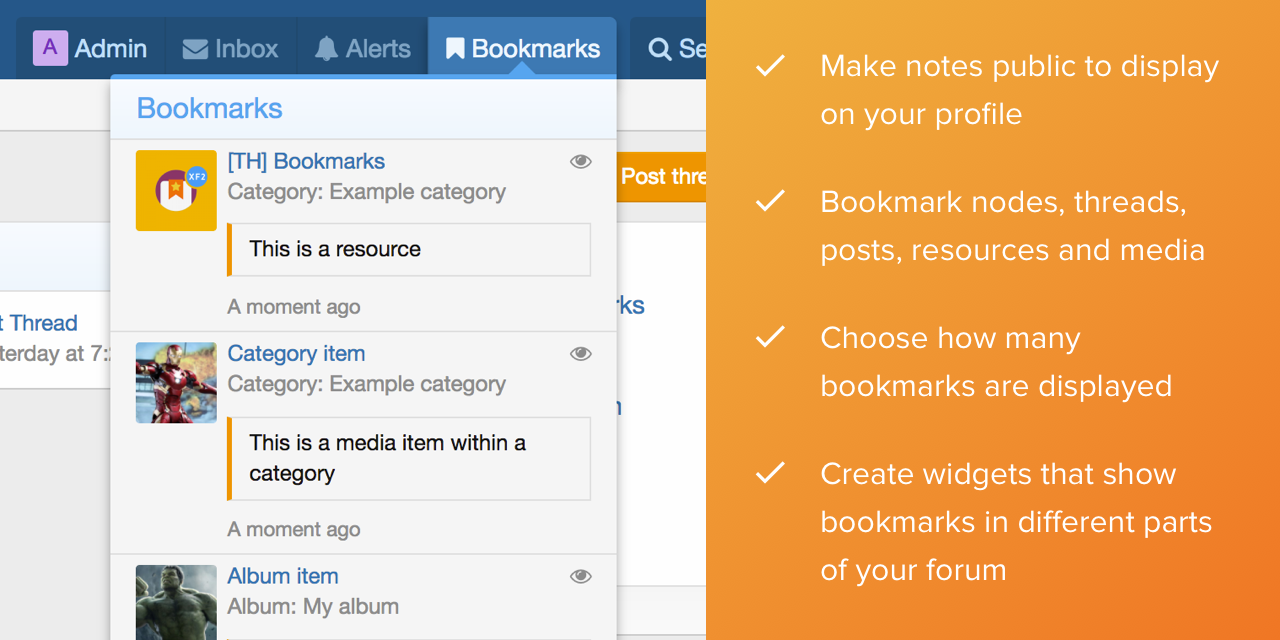The image size is (1280, 640).
Task: Toggle visibility eye for Album item
Action: (580, 576)
